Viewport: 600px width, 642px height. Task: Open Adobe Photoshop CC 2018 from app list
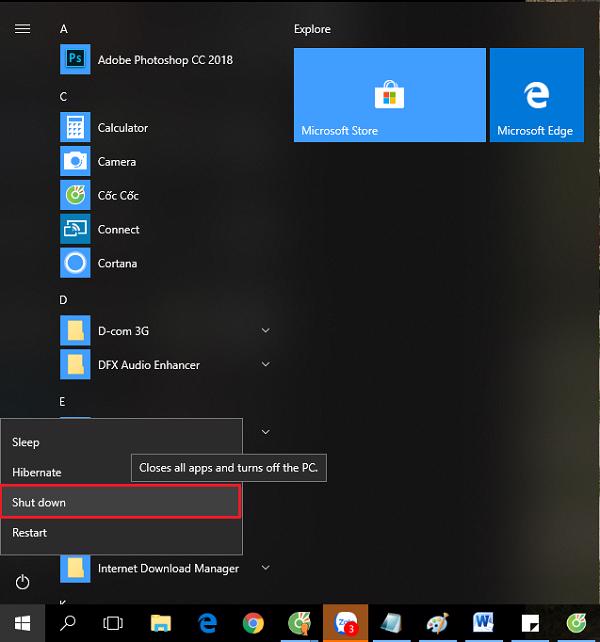pyautogui.click(x=164, y=60)
